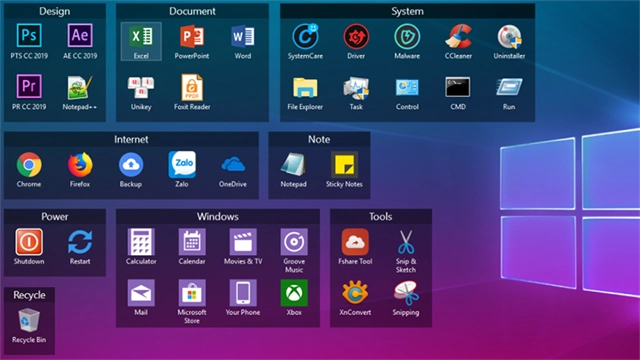Open the Unikey keyboard icon
The image size is (640, 360).
(141, 87)
